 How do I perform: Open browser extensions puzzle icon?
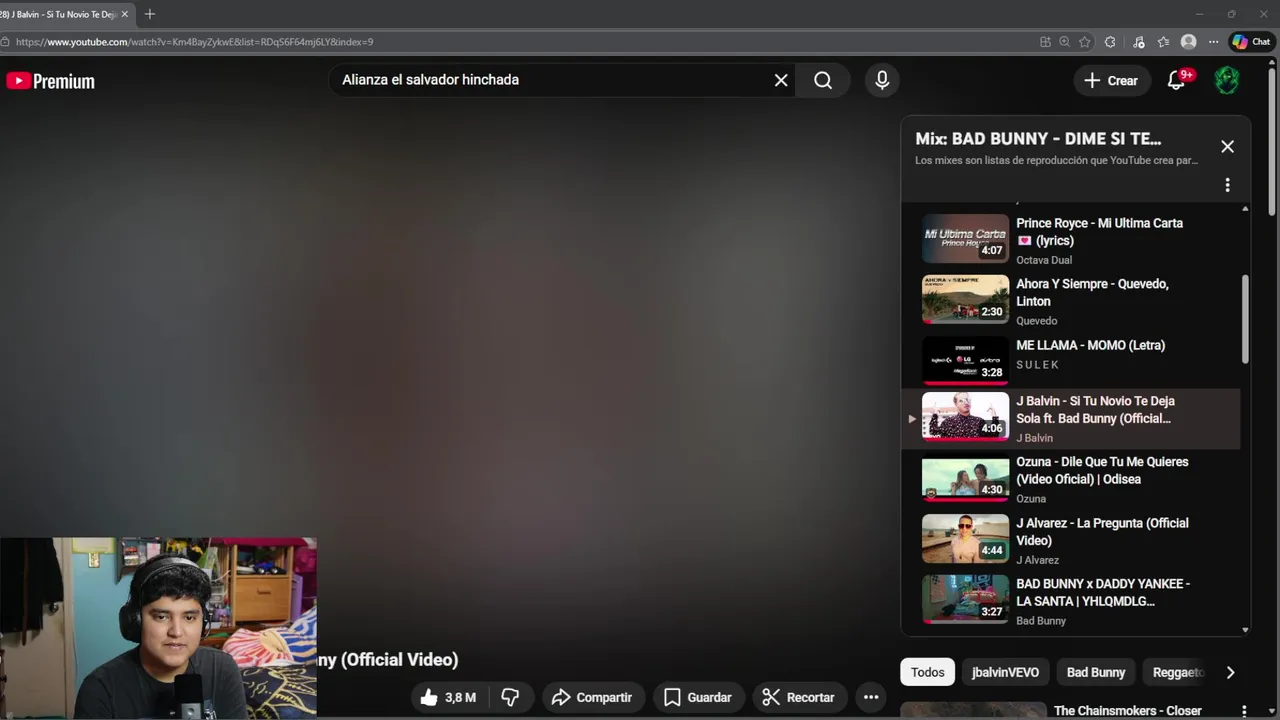click(x=1110, y=42)
